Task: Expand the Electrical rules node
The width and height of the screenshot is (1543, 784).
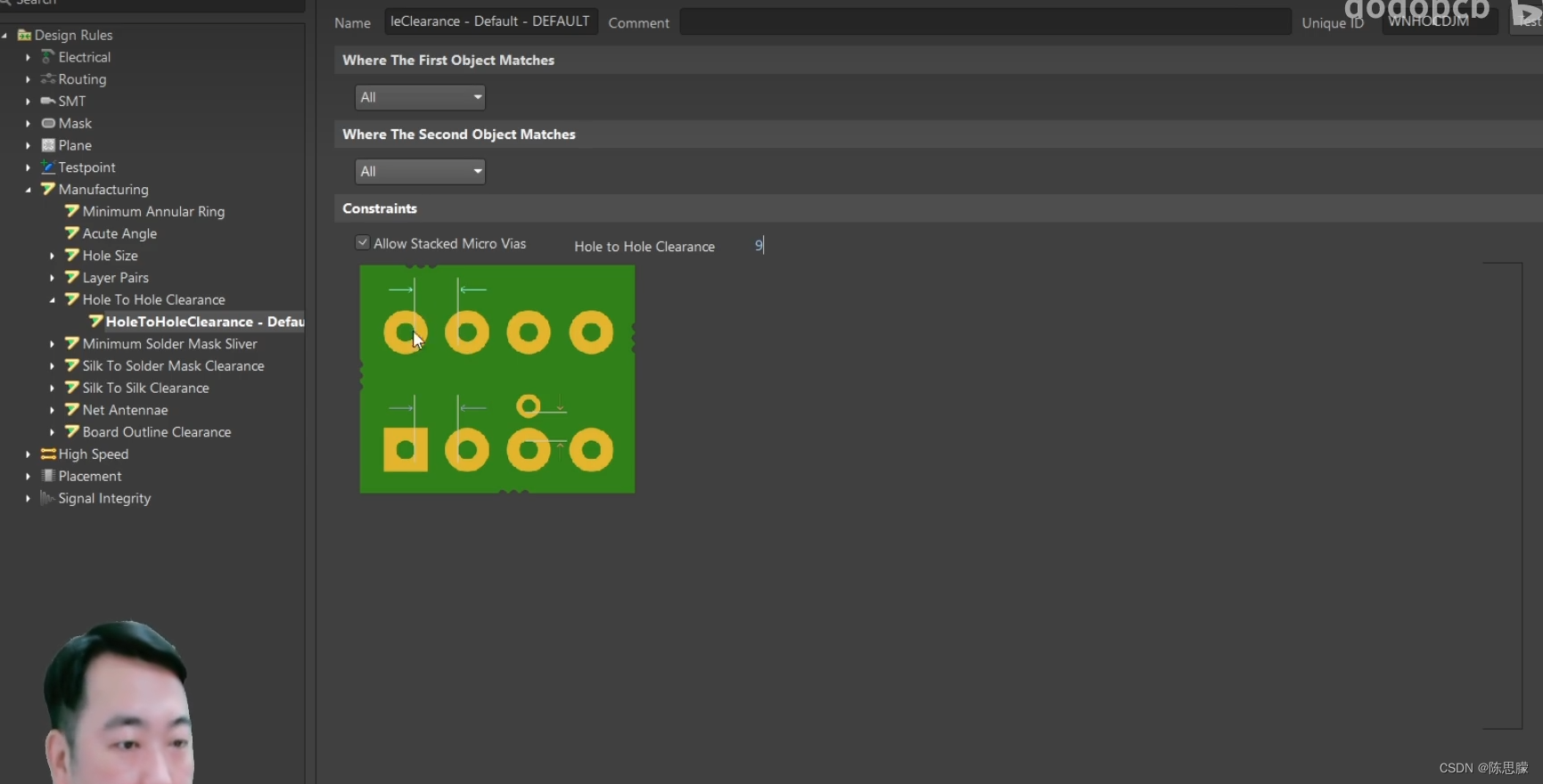Action: [x=28, y=57]
